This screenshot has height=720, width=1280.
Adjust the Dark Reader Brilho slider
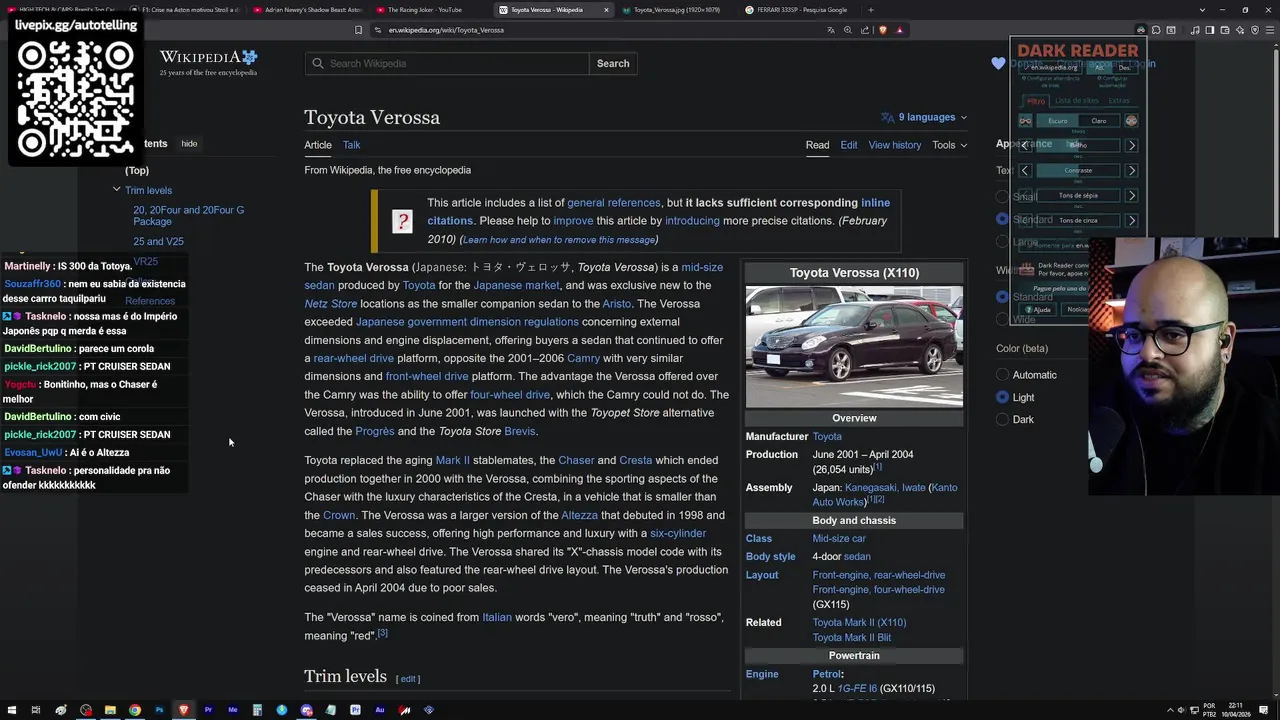click(1078, 146)
